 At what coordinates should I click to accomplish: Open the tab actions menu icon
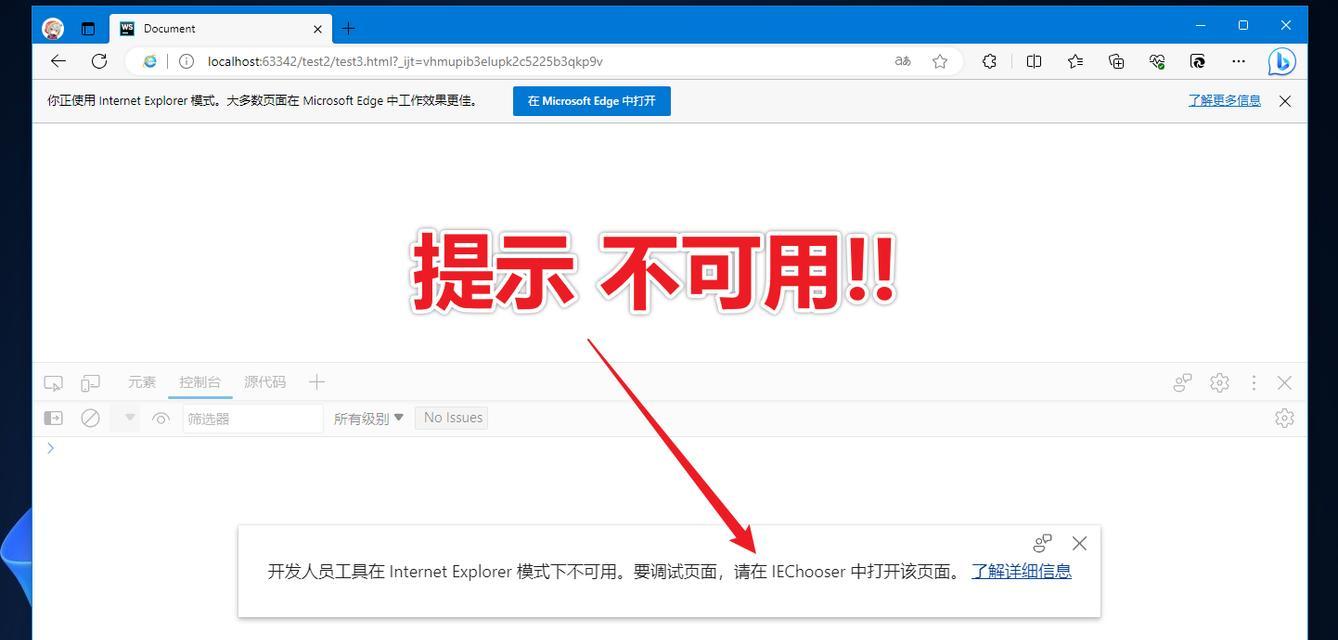pyautogui.click(x=88, y=28)
